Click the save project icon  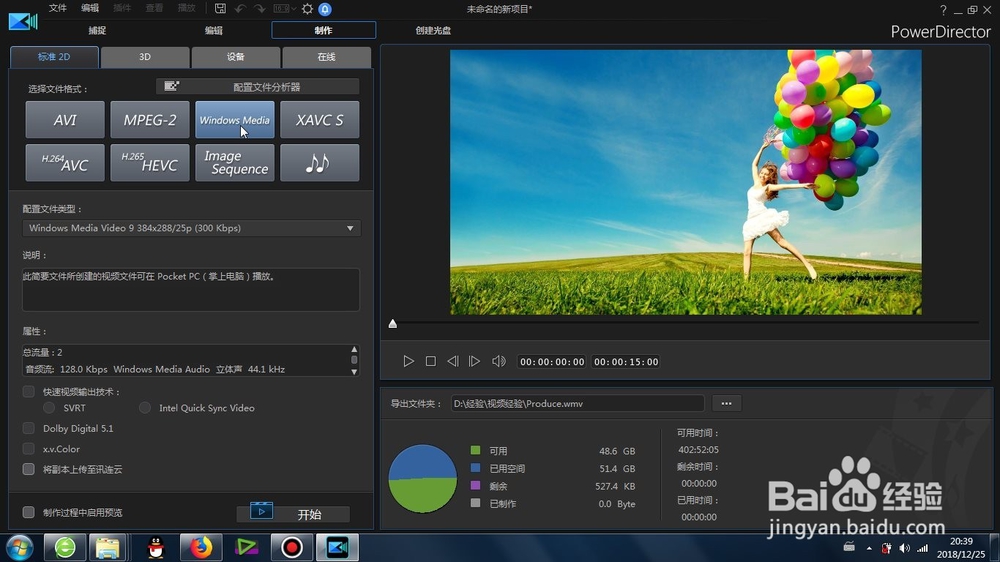[x=220, y=8]
